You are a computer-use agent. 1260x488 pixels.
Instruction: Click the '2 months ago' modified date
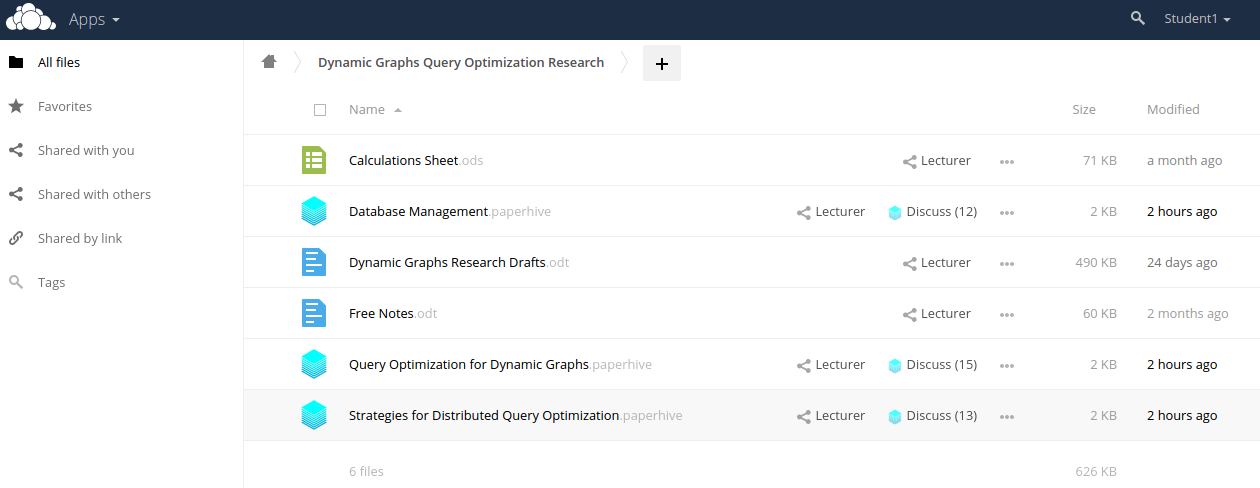pyautogui.click(x=1187, y=313)
